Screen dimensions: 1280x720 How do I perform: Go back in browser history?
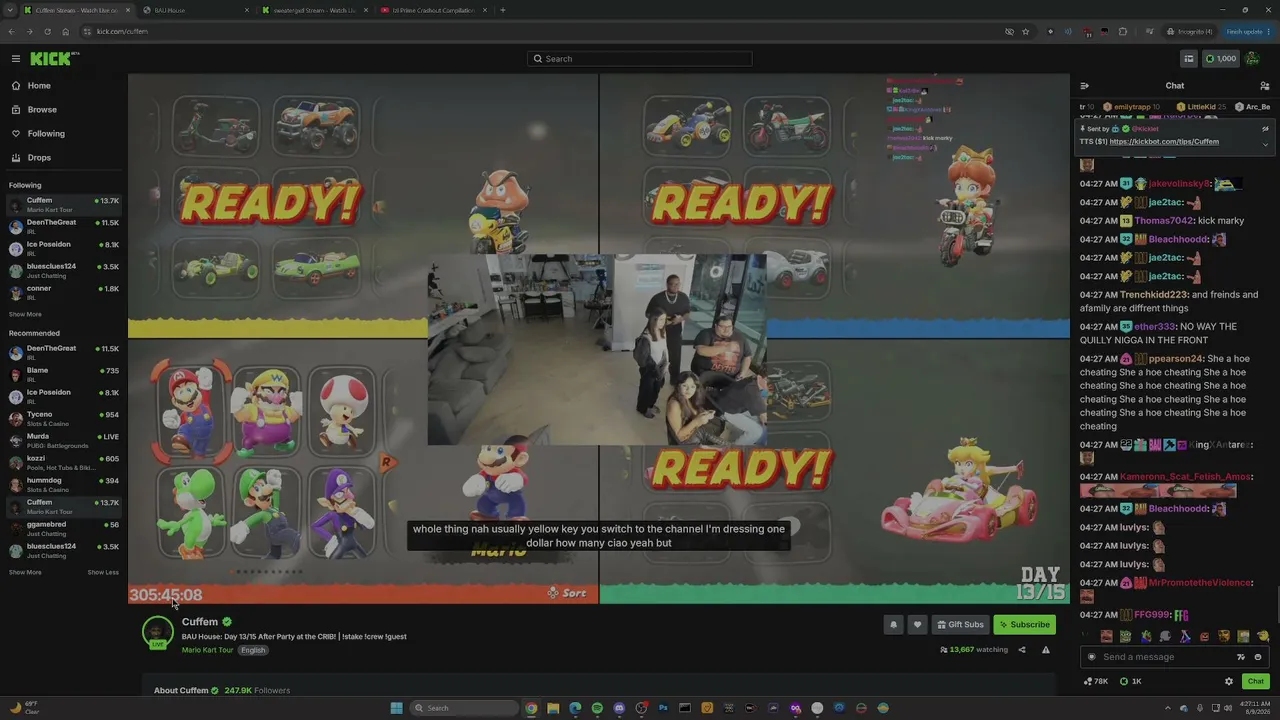(x=11, y=32)
